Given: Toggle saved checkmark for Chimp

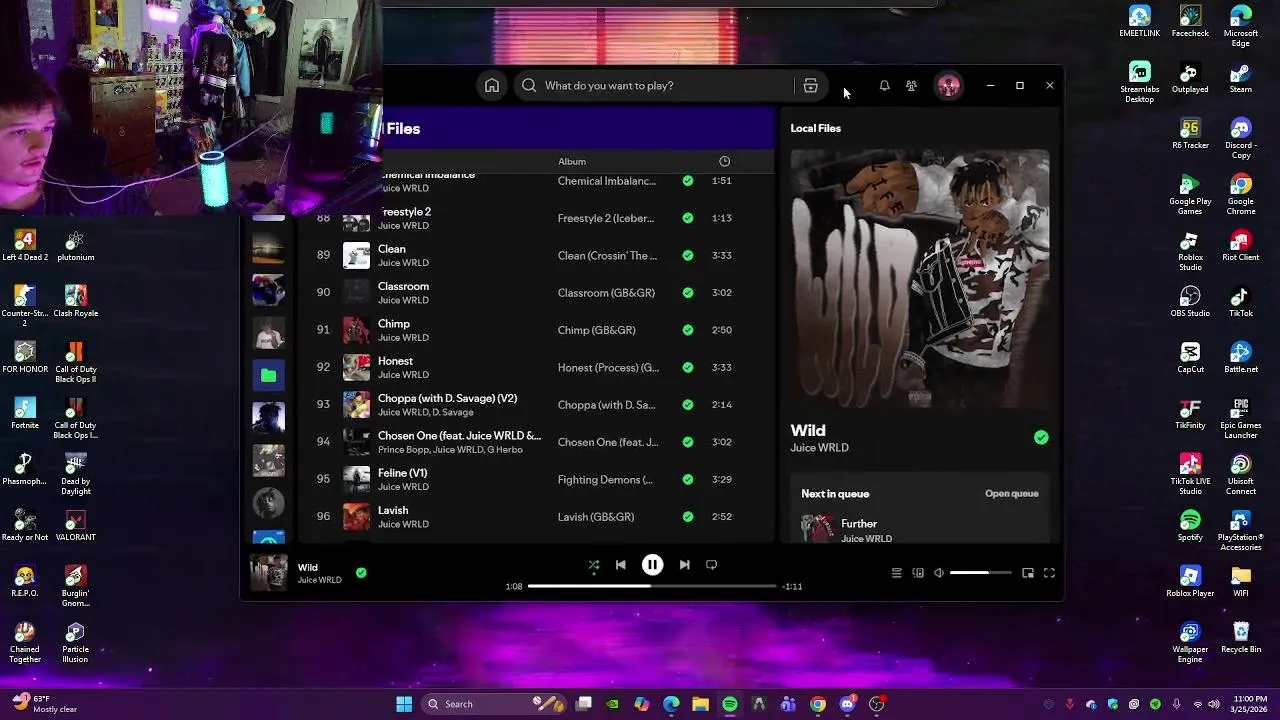Looking at the screenshot, I should click(x=687, y=330).
